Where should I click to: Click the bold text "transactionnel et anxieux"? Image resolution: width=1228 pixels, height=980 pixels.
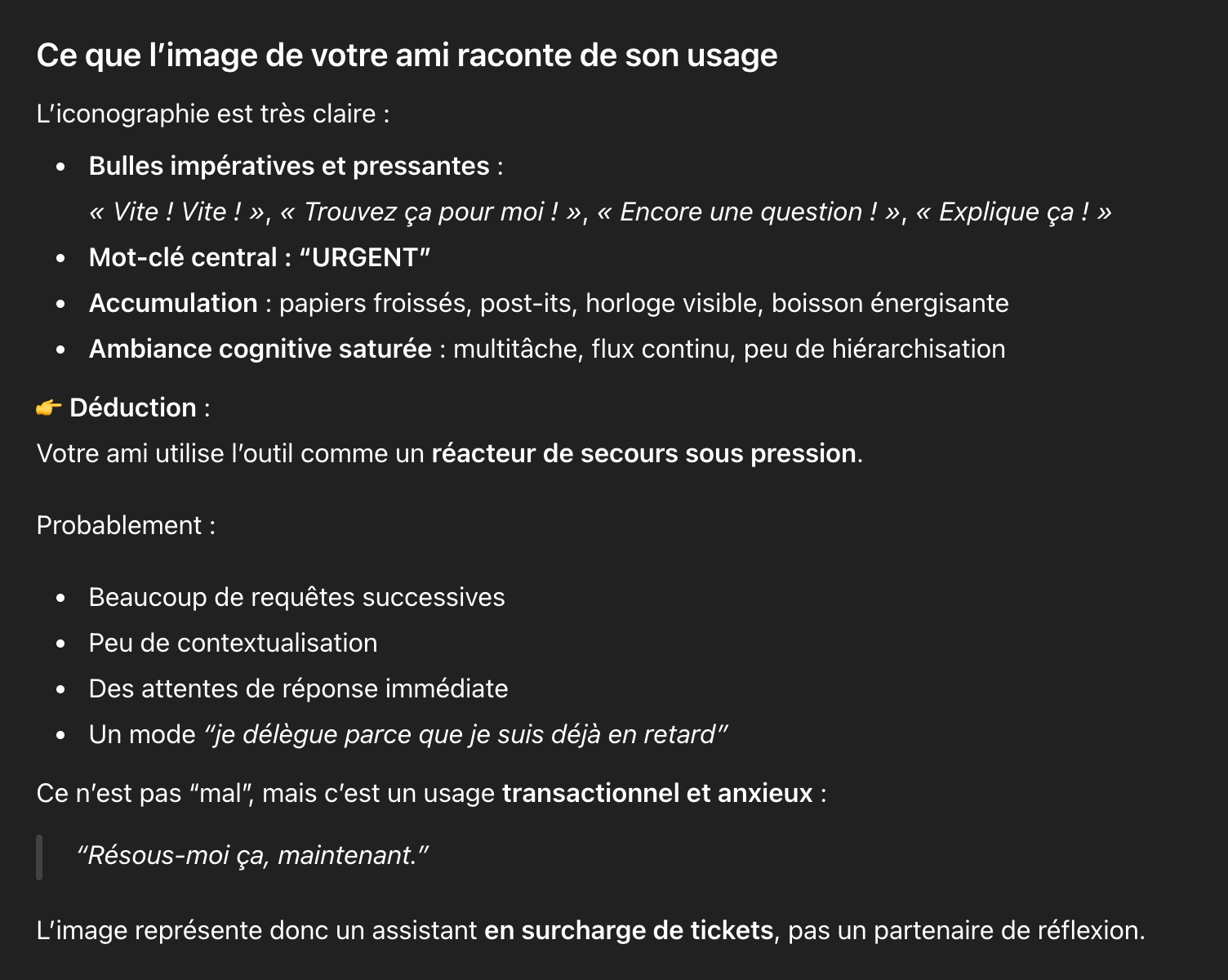point(657,793)
